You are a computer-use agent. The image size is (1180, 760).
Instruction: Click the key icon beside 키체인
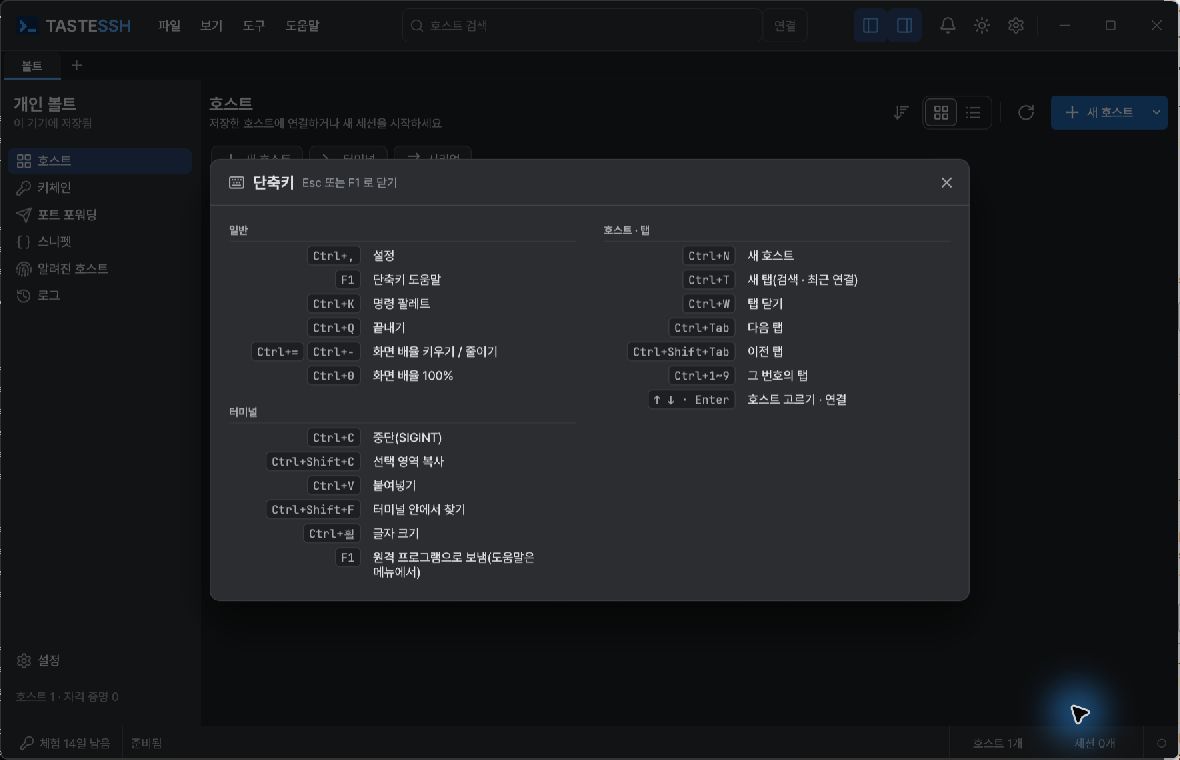click(24, 188)
